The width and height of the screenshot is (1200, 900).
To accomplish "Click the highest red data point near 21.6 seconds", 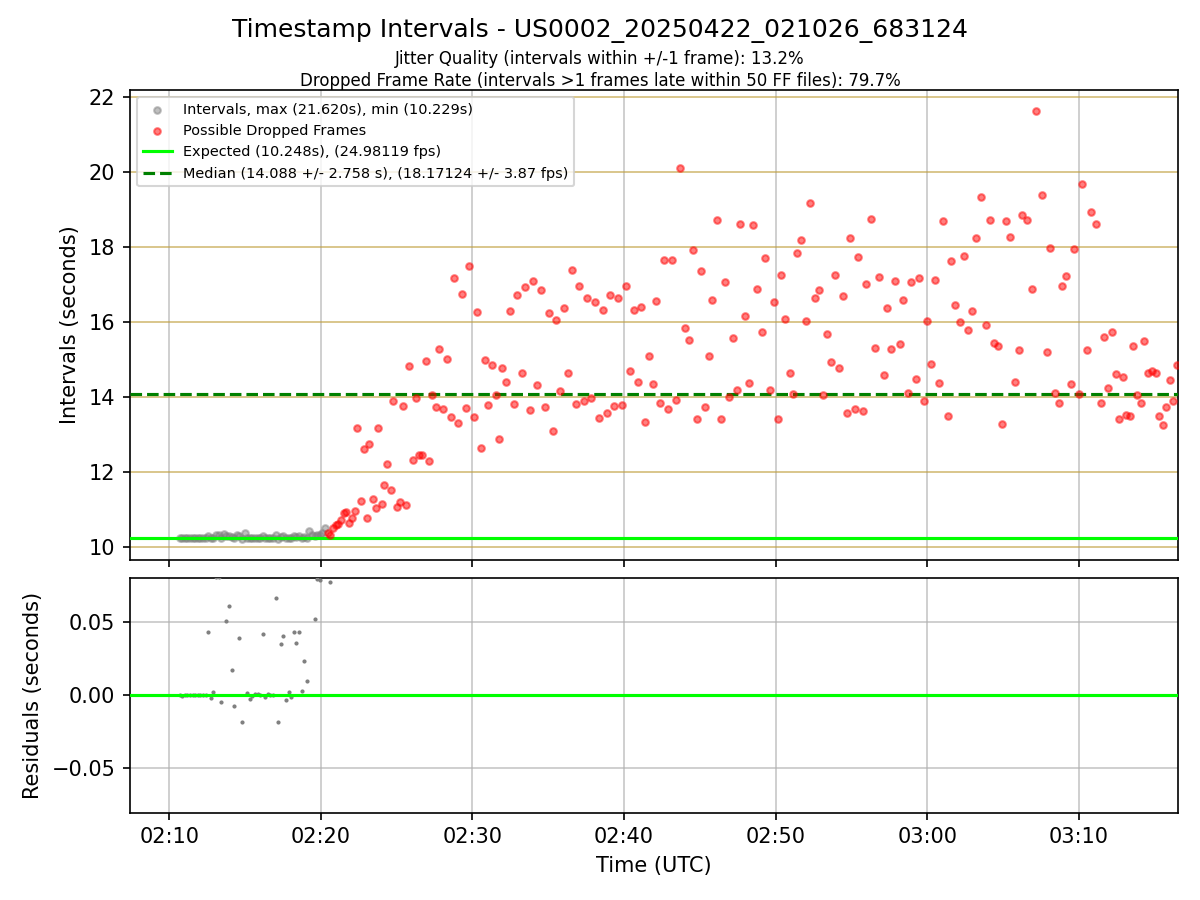I will (1036, 111).
